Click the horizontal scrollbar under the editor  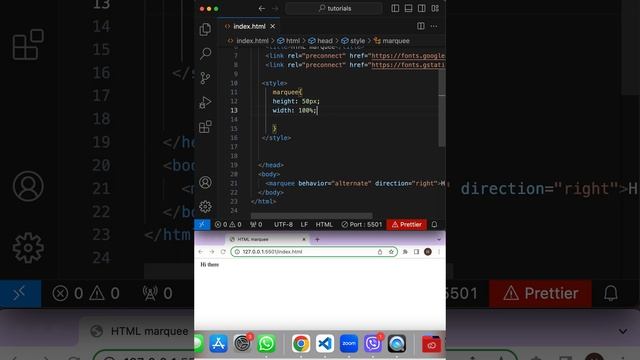click(x=311, y=215)
